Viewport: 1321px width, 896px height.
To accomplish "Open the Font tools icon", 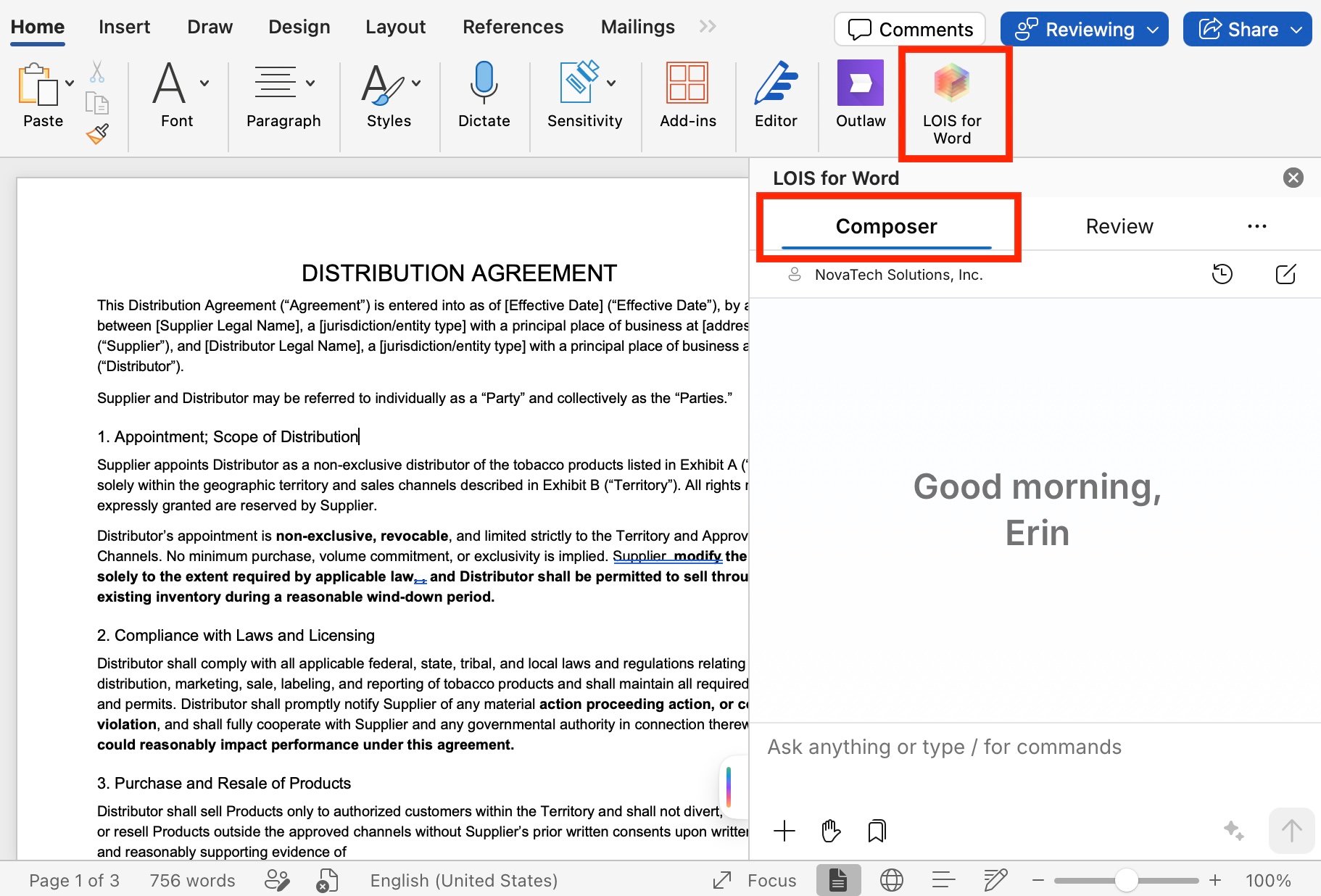I will [x=169, y=83].
